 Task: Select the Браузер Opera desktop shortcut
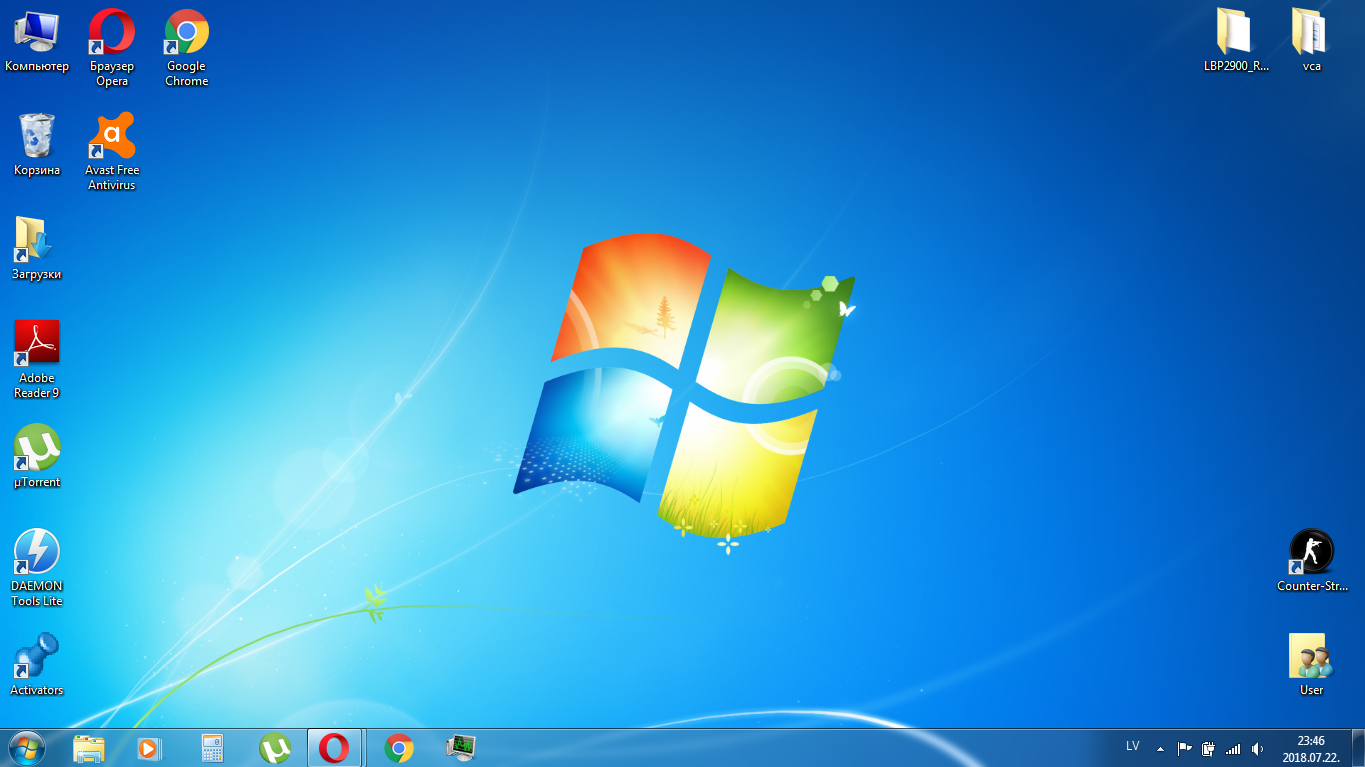click(x=112, y=47)
